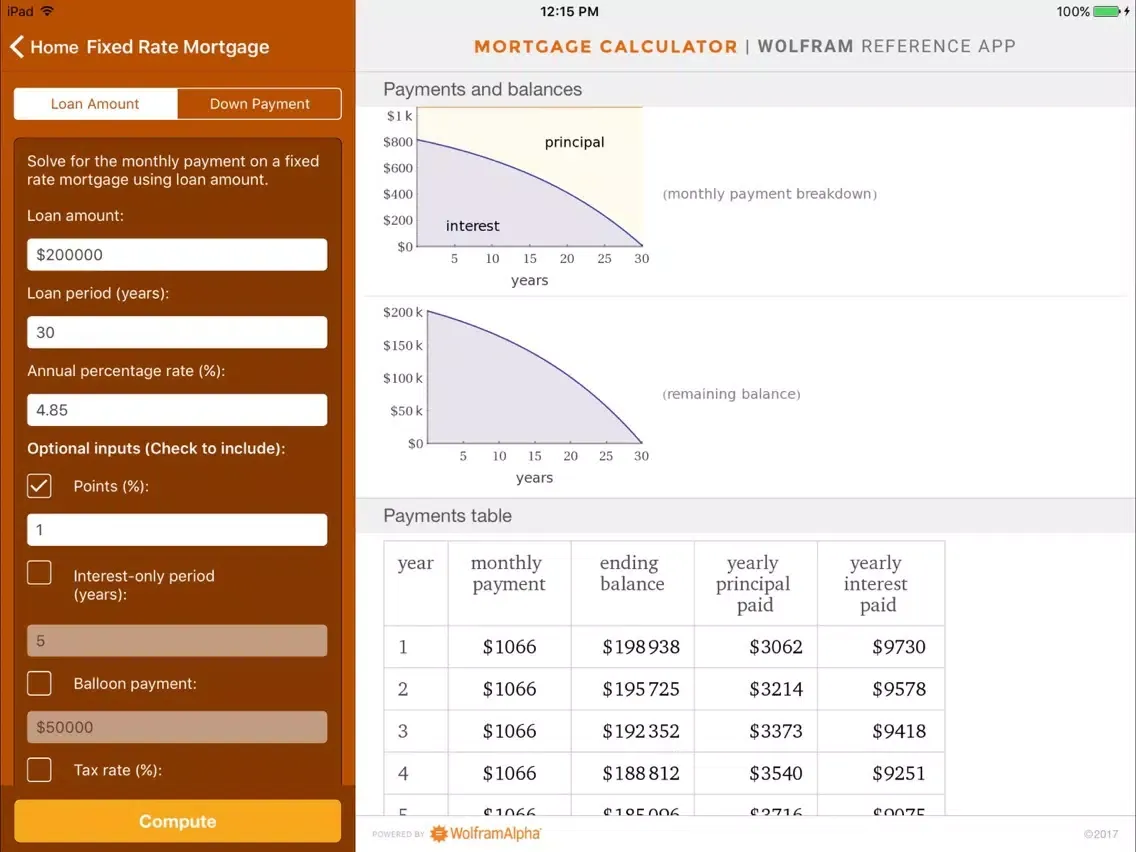Viewport: 1136px width, 852px height.
Task: Switch to the Down Payment tab
Action: (x=259, y=104)
